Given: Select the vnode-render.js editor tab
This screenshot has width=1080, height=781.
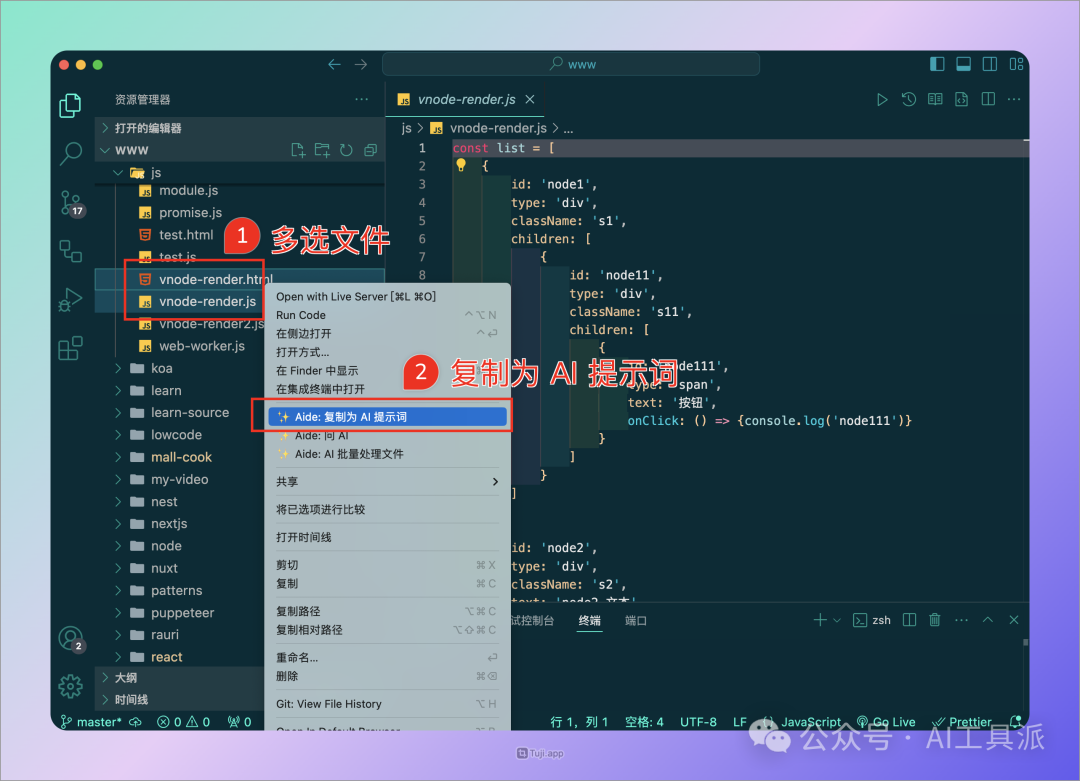Looking at the screenshot, I should (466, 100).
